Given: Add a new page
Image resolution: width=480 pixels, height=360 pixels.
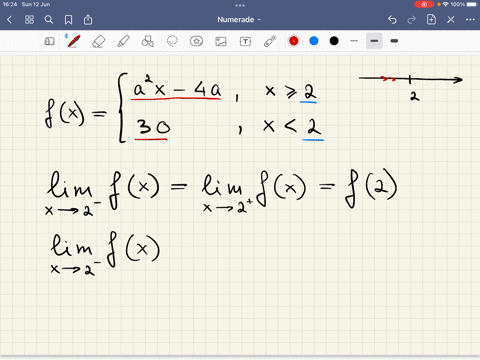Looking at the screenshot, I should (431, 20).
